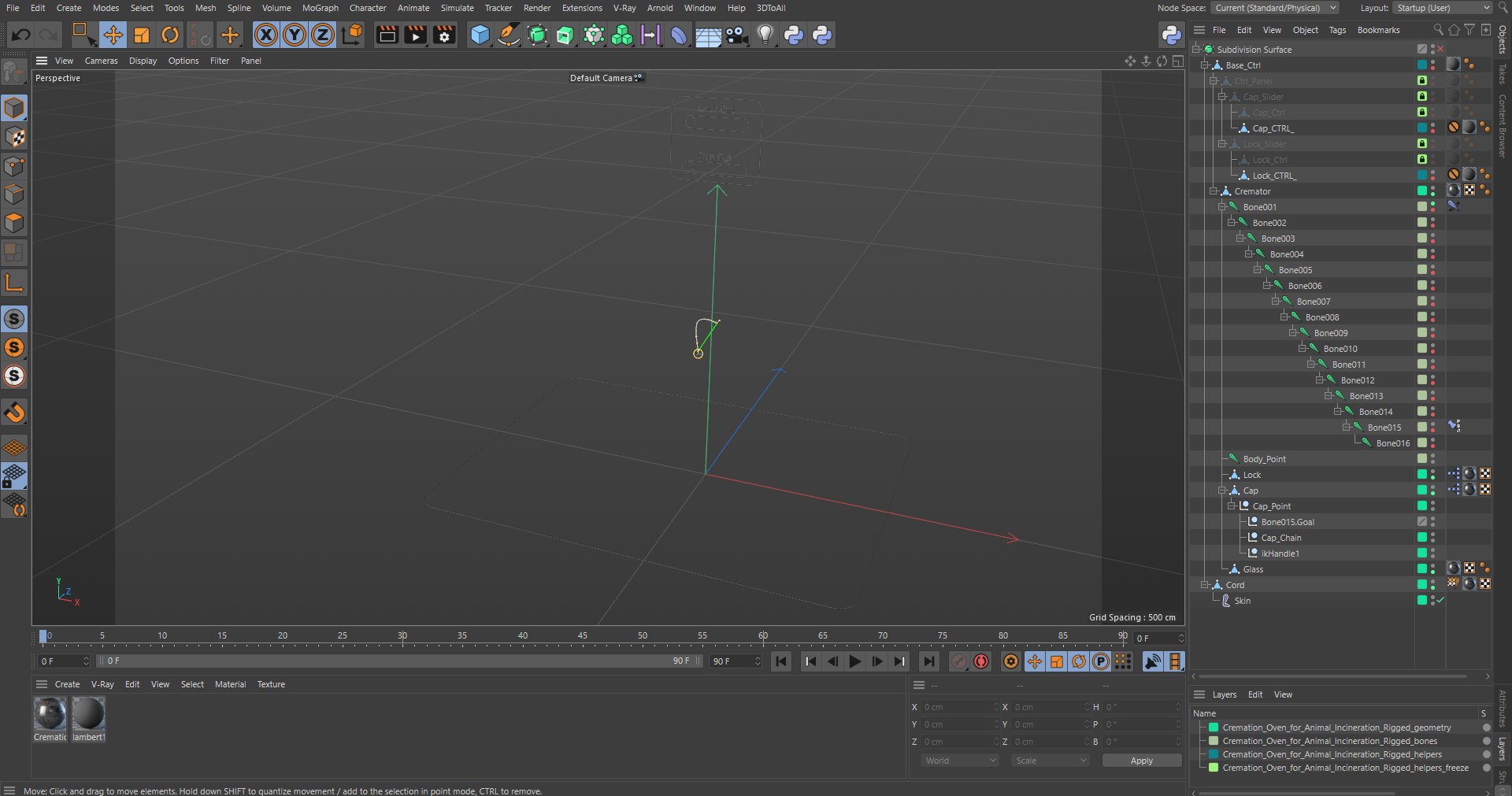Go to end of animation
The height and width of the screenshot is (796, 1512).
point(929,661)
